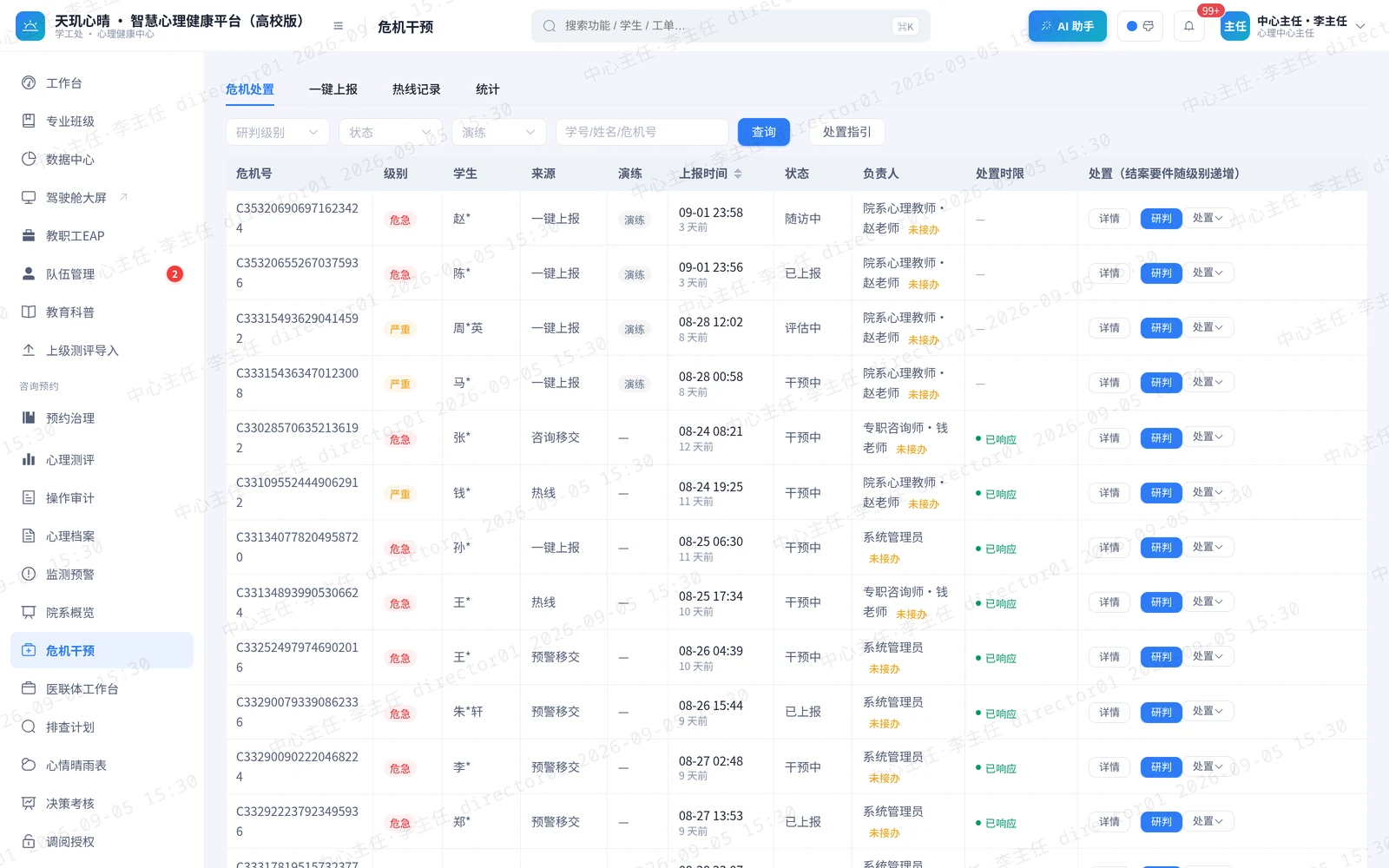Click the 未接办 label in 孙* row
Viewport: 1389px width, 868px height.
click(884, 559)
